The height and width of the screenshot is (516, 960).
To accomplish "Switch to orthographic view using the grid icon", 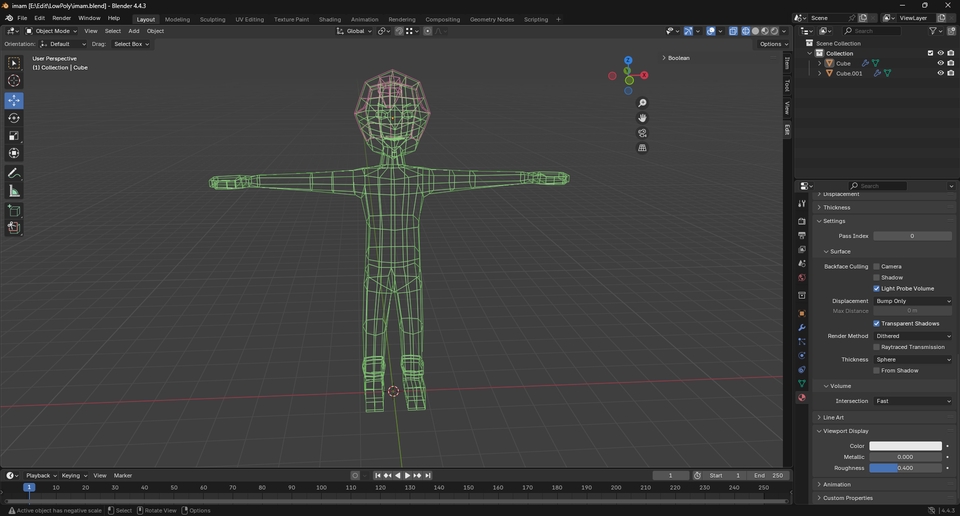I will [642, 148].
